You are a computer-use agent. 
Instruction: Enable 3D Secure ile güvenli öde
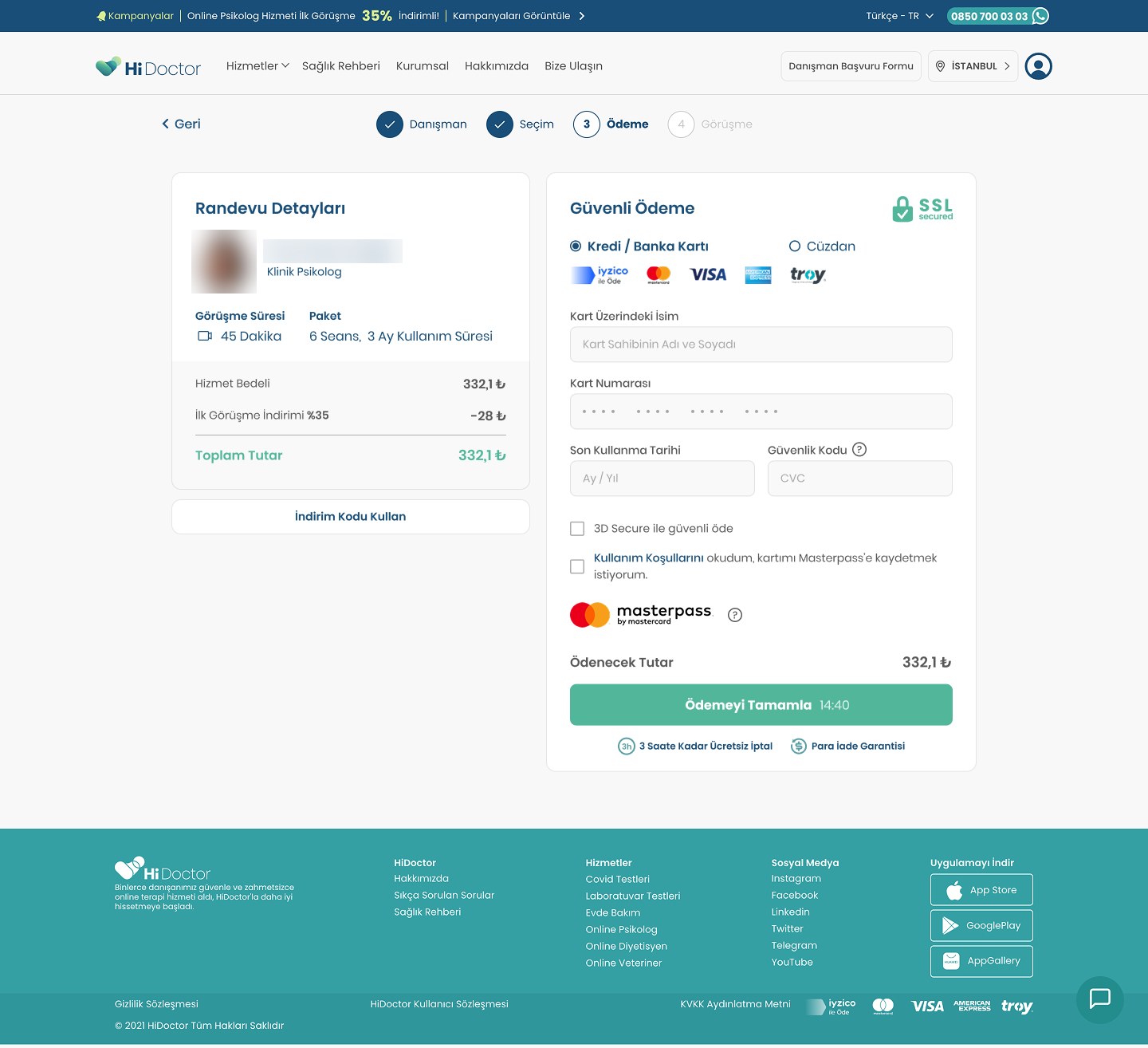577,529
